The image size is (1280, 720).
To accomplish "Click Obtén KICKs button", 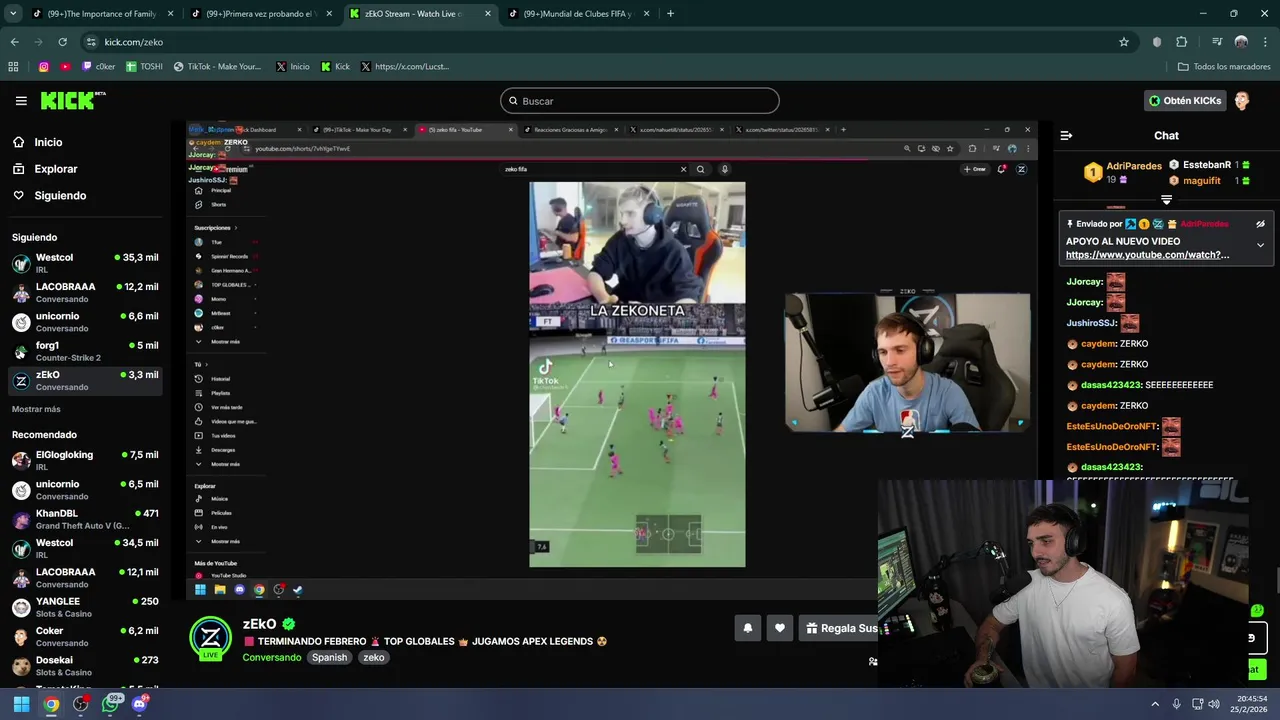I will point(1185,101).
